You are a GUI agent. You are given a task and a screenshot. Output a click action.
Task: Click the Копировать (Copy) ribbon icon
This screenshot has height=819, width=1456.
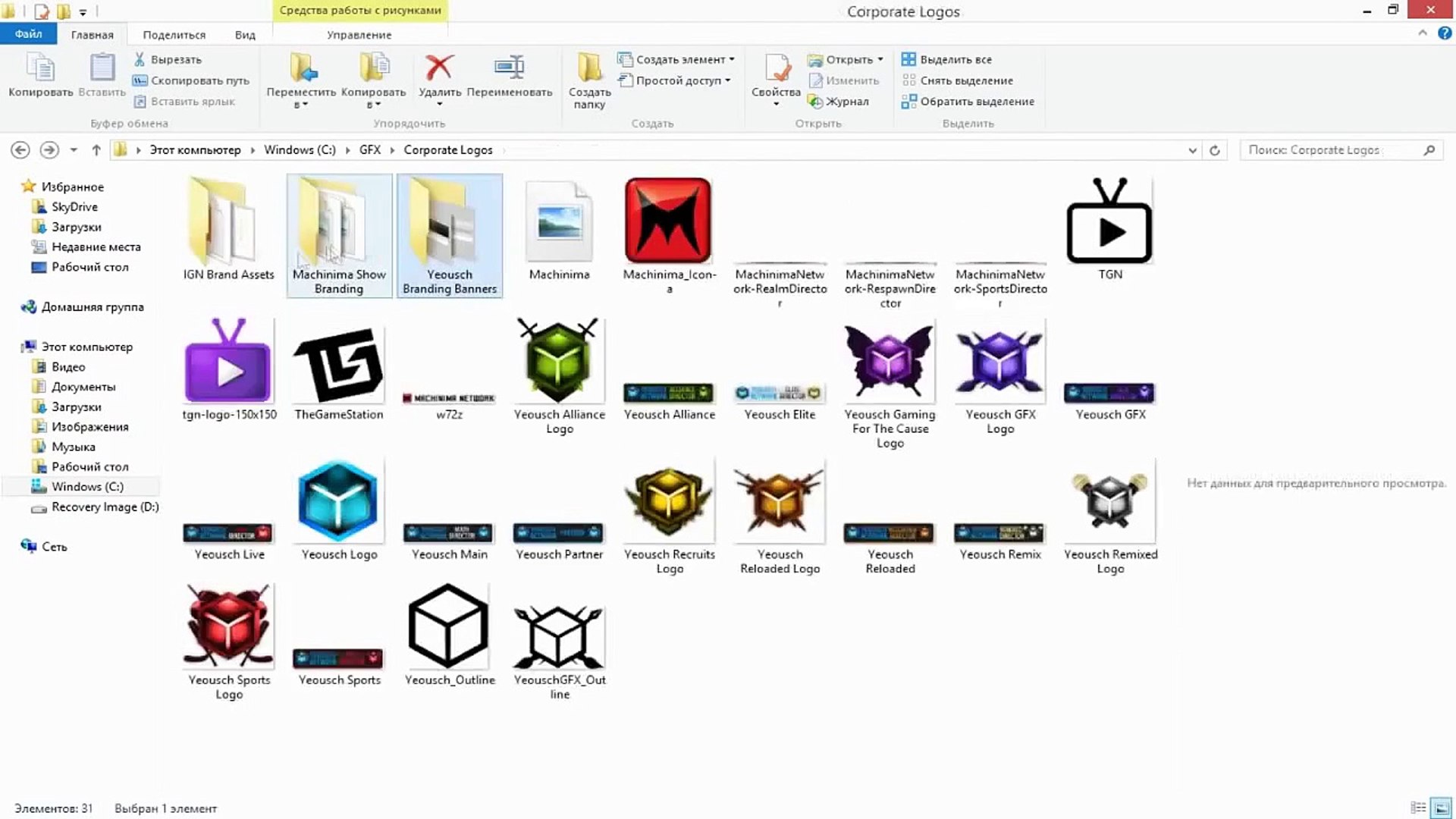pyautogui.click(x=40, y=68)
